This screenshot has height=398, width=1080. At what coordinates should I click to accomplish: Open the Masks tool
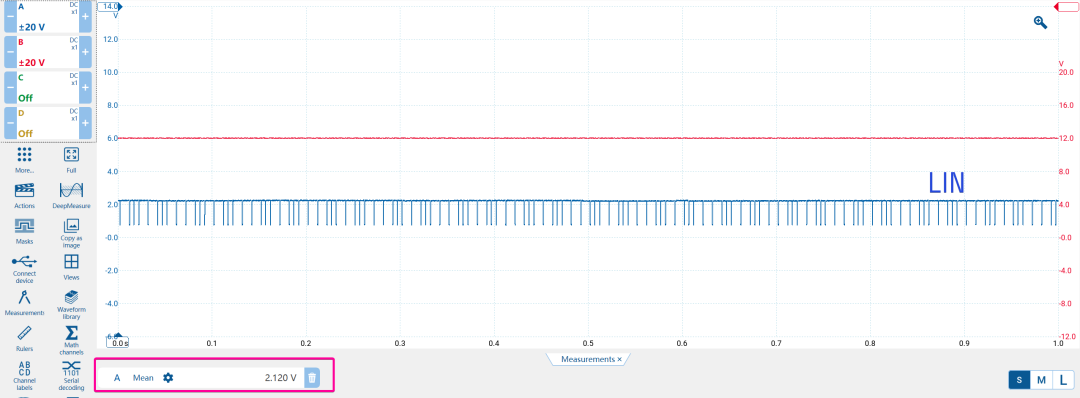pos(24,231)
